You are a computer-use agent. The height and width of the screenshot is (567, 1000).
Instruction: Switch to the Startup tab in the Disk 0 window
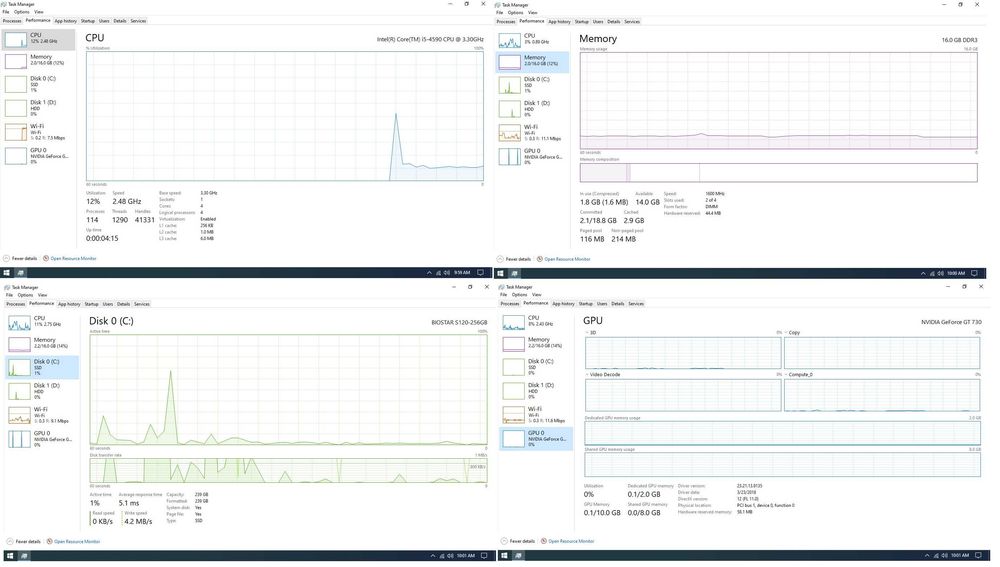(91, 304)
